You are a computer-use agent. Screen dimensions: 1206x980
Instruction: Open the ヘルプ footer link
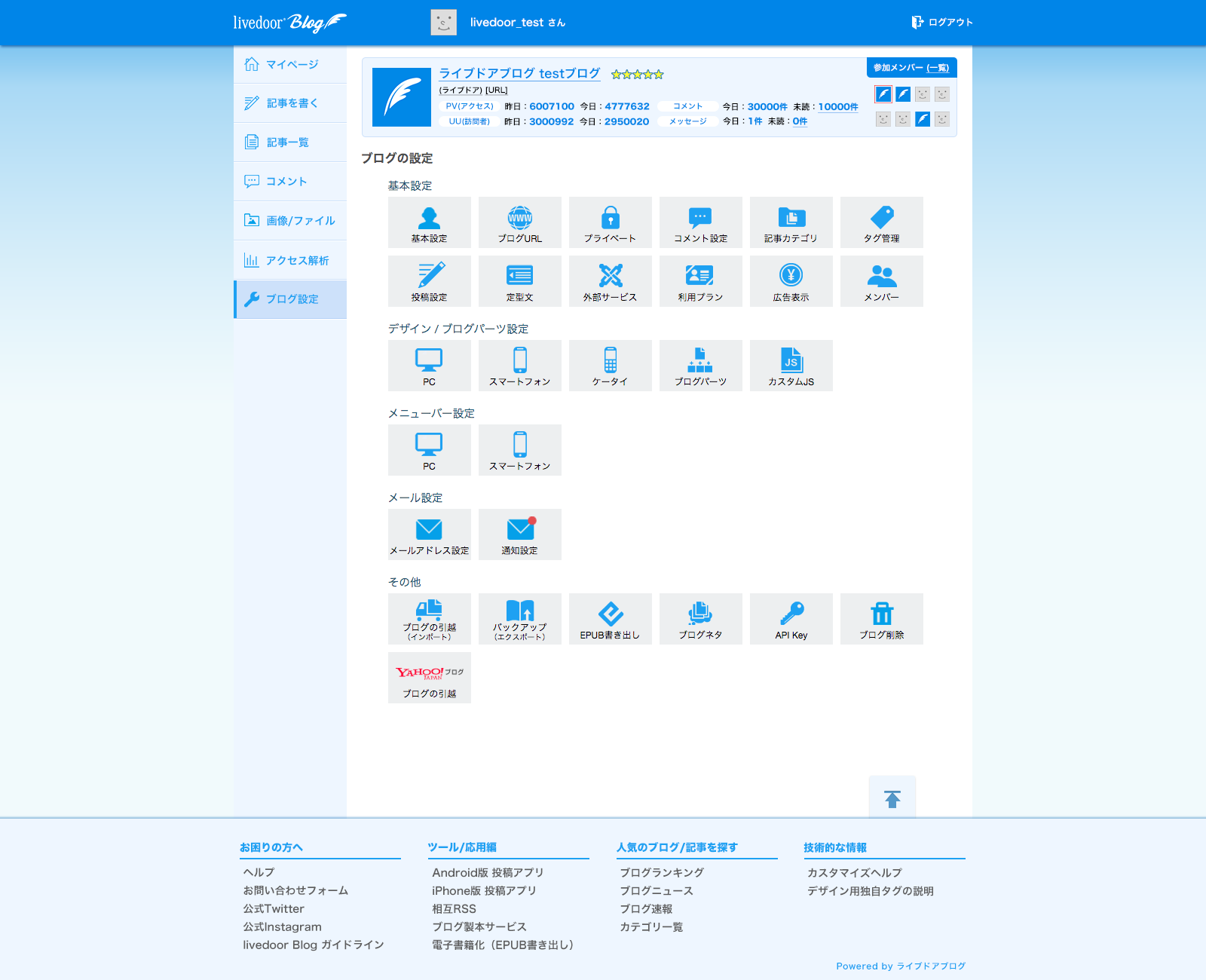coord(259,872)
